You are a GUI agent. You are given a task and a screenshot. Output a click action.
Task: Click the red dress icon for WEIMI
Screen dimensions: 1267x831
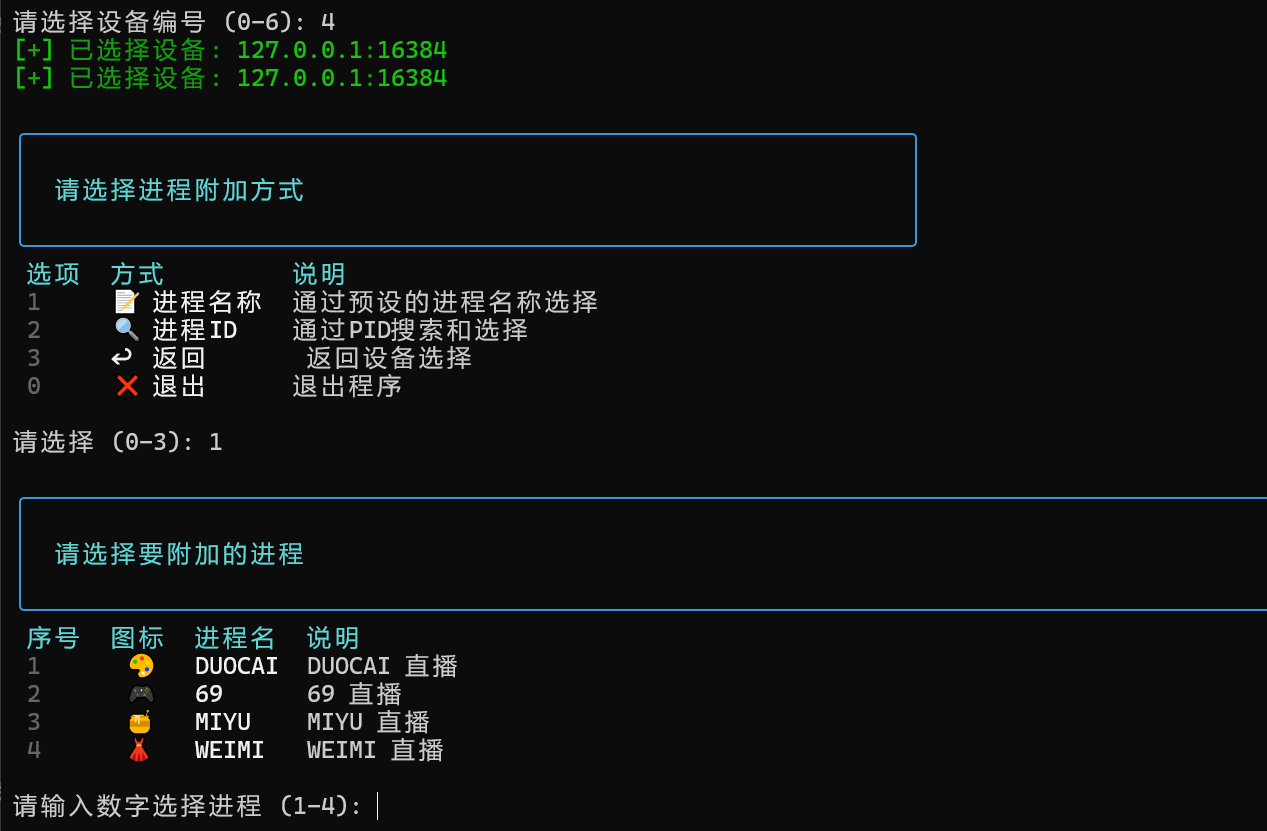[139, 750]
